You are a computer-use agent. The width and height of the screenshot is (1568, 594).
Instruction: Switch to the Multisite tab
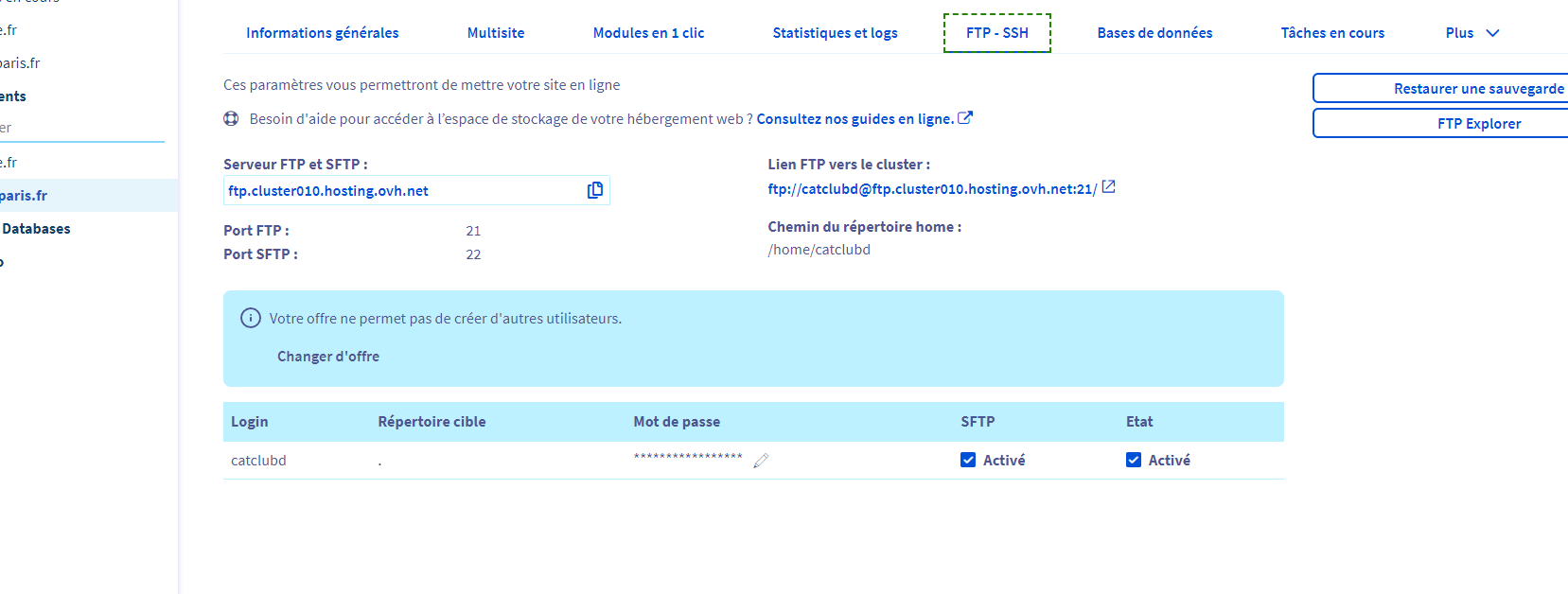(x=496, y=33)
